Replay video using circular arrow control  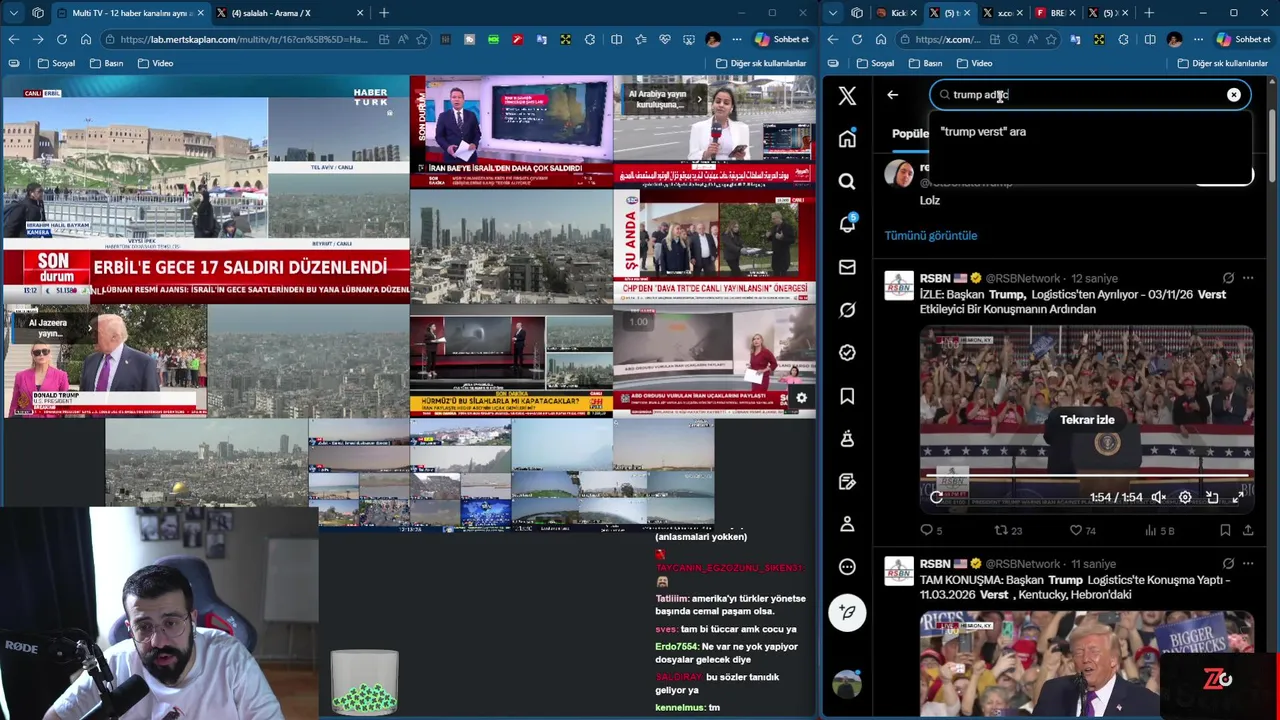point(936,497)
